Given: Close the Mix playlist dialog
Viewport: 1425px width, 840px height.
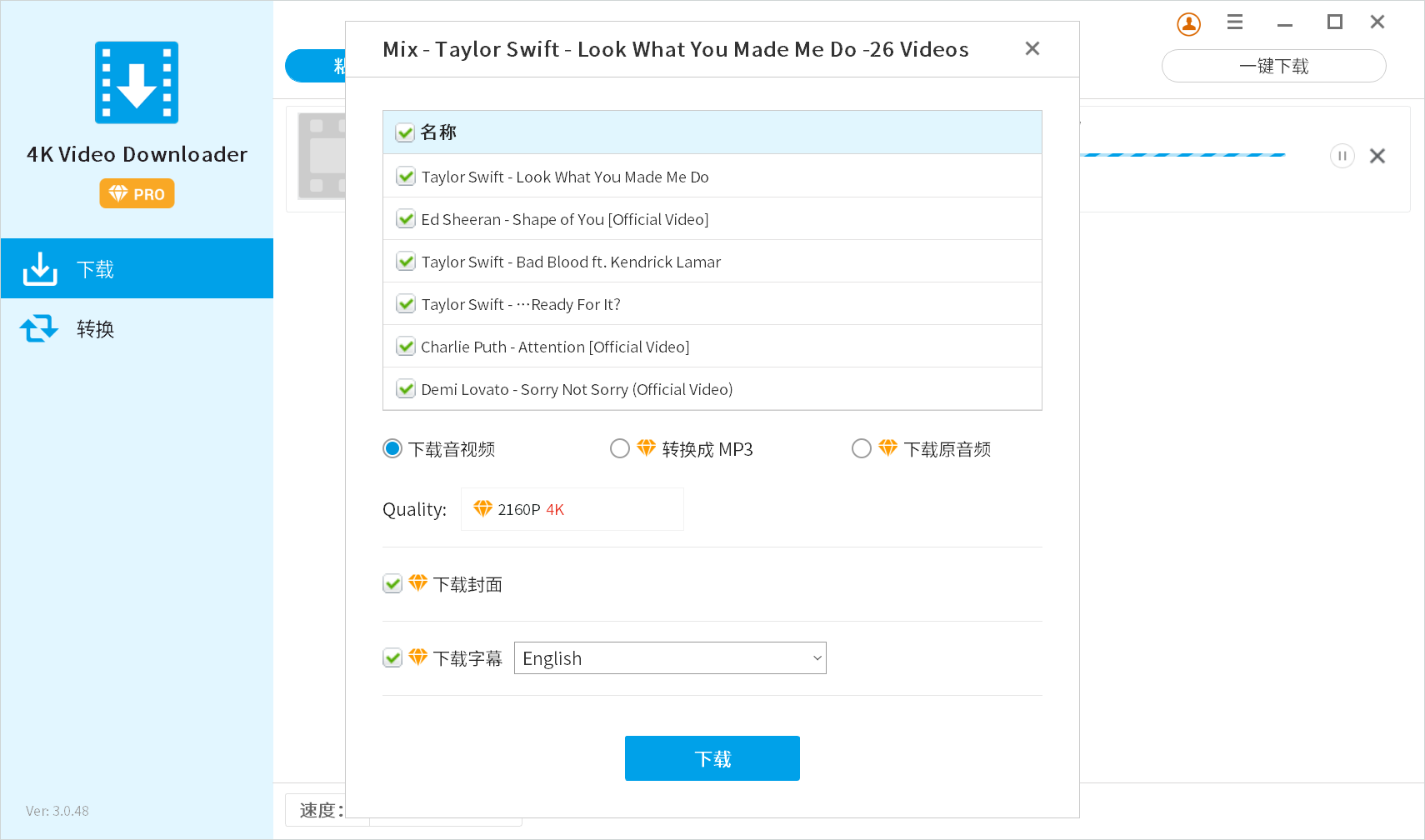Looking at the screenshot, I should [1032, 48].
